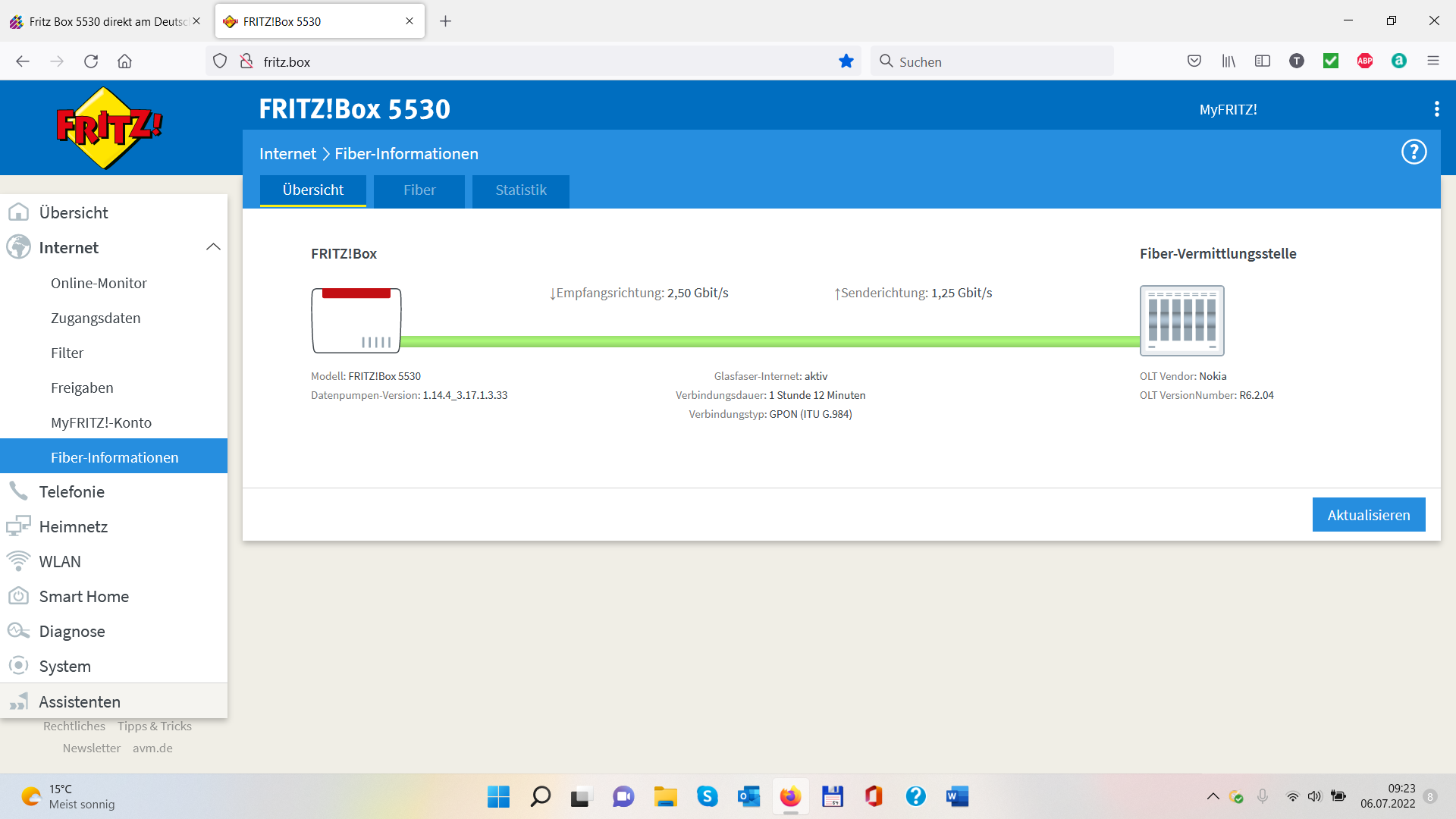Open the weather widget
The width and height of the screenshot is (1456, 819).
pos(68,796)
